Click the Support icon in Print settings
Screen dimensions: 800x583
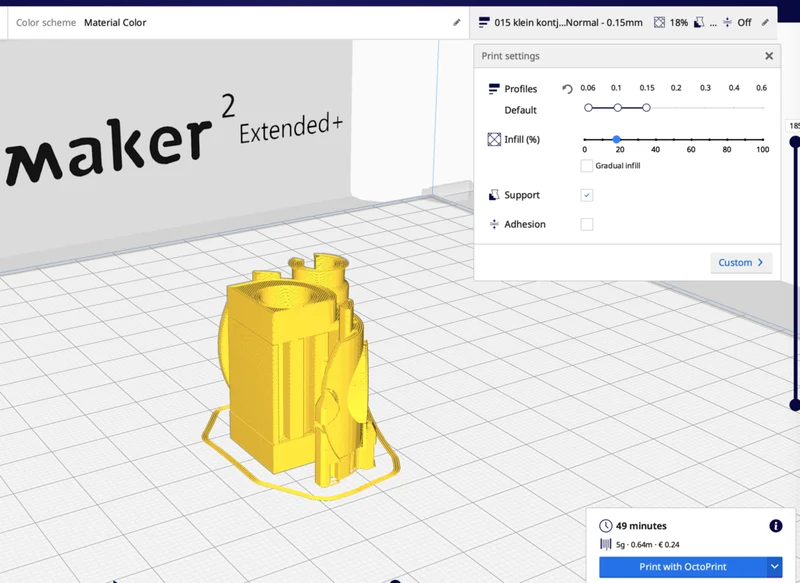(x=493, y=195)
